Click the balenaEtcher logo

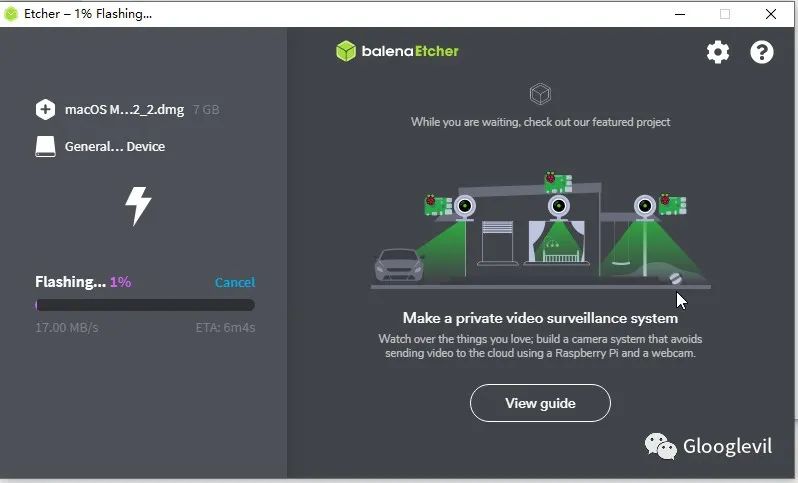coord(397,51)
